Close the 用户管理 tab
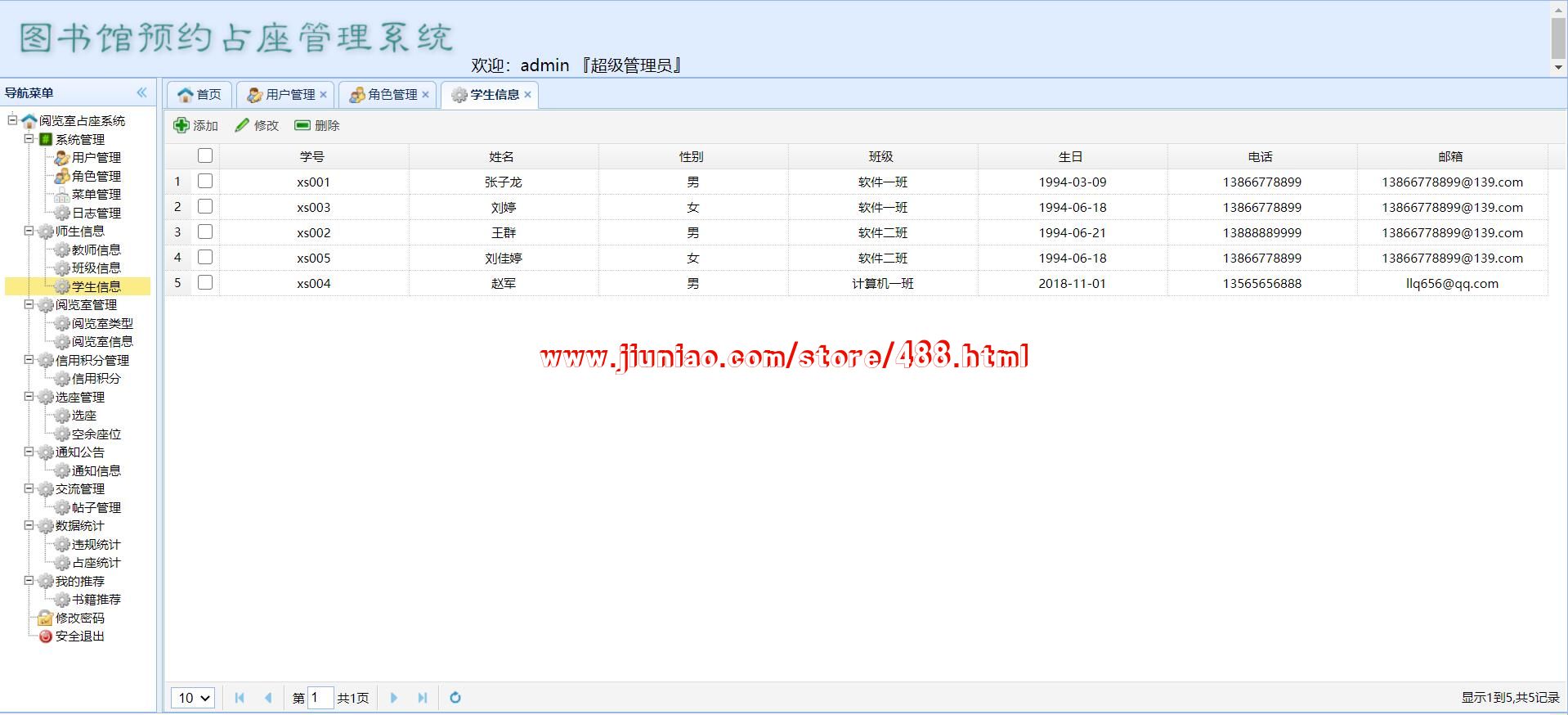Viewport: 1568px width, 715px height. click(324, 95)
